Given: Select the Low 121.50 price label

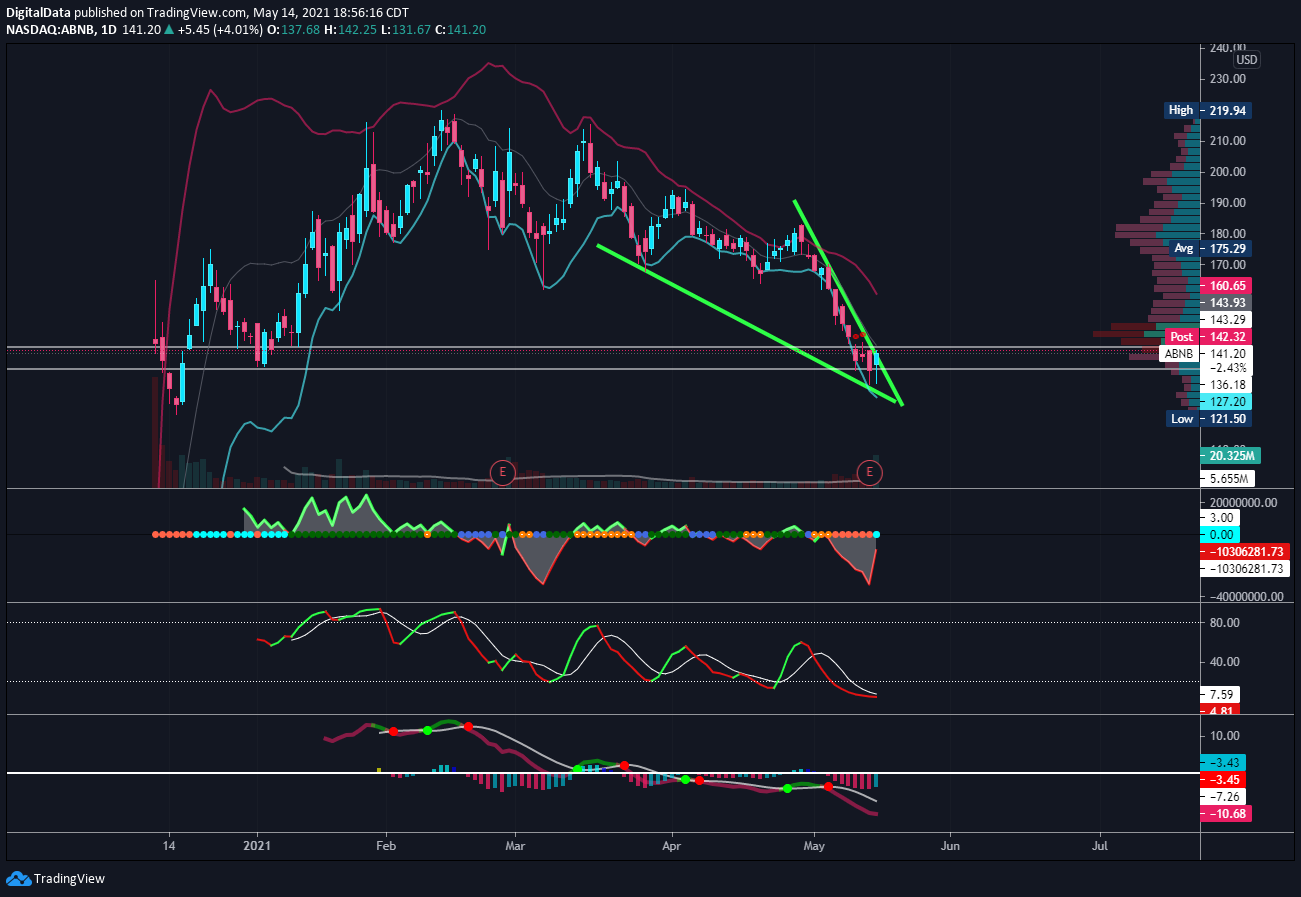Looking at the screenshot, I should point(1209,418).
